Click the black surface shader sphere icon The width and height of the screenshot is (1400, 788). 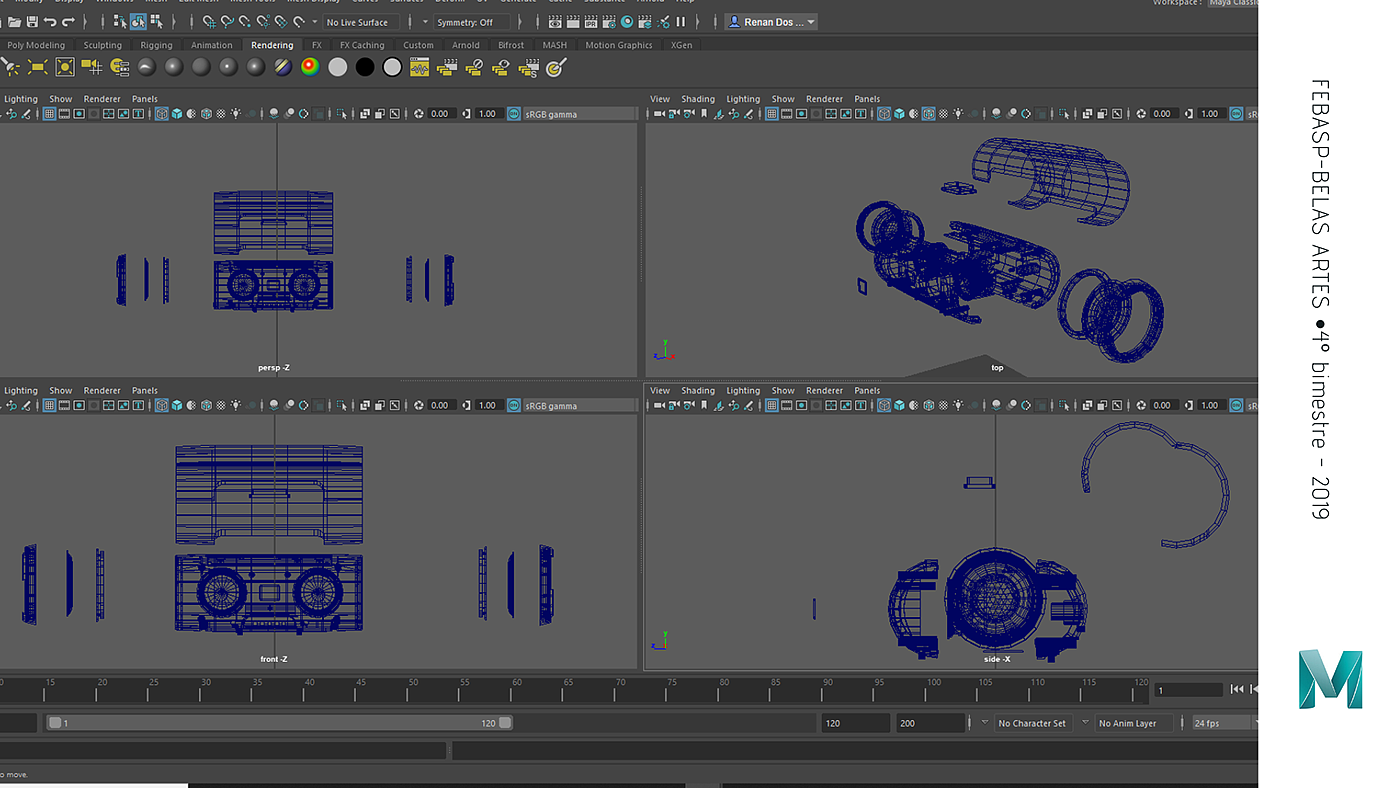tap(365, 67)
